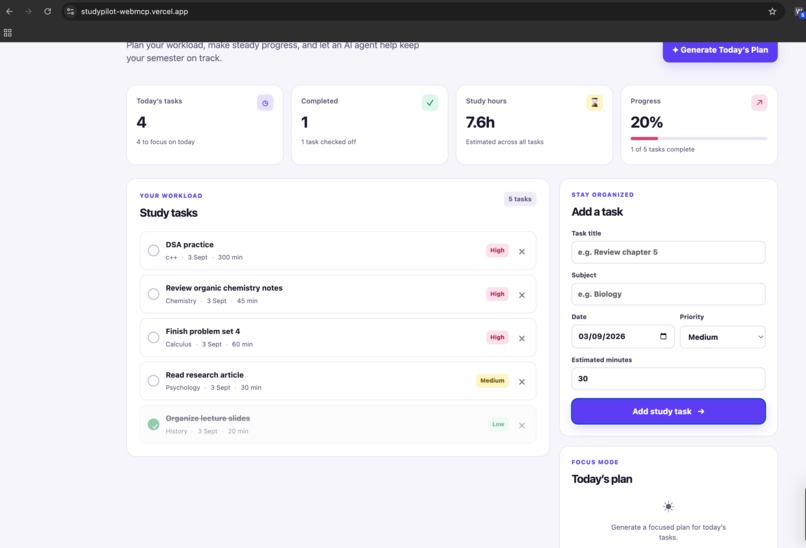Click the High badge on Finish problem set 4
This screenshot has width=806, height=548.
coord(497,337)
